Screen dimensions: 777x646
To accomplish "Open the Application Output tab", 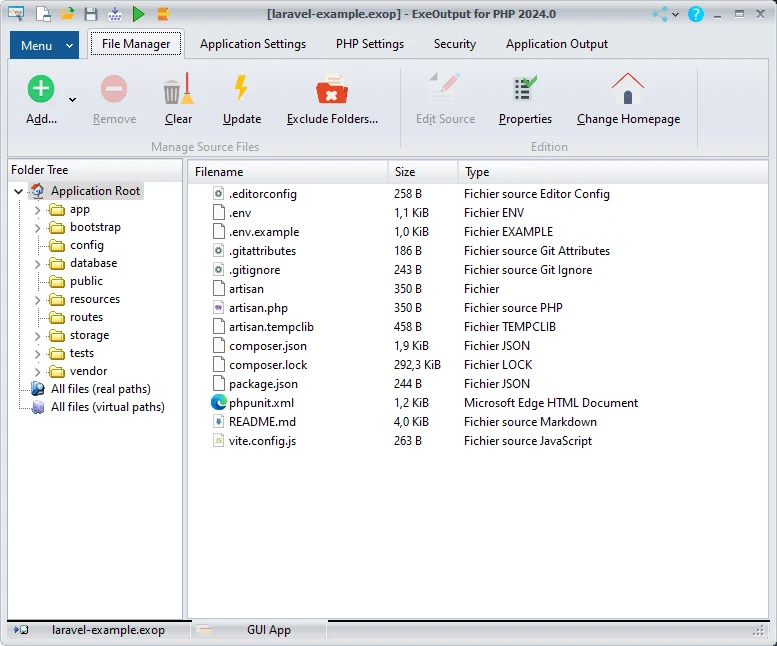I will click(x=556, y=44).
